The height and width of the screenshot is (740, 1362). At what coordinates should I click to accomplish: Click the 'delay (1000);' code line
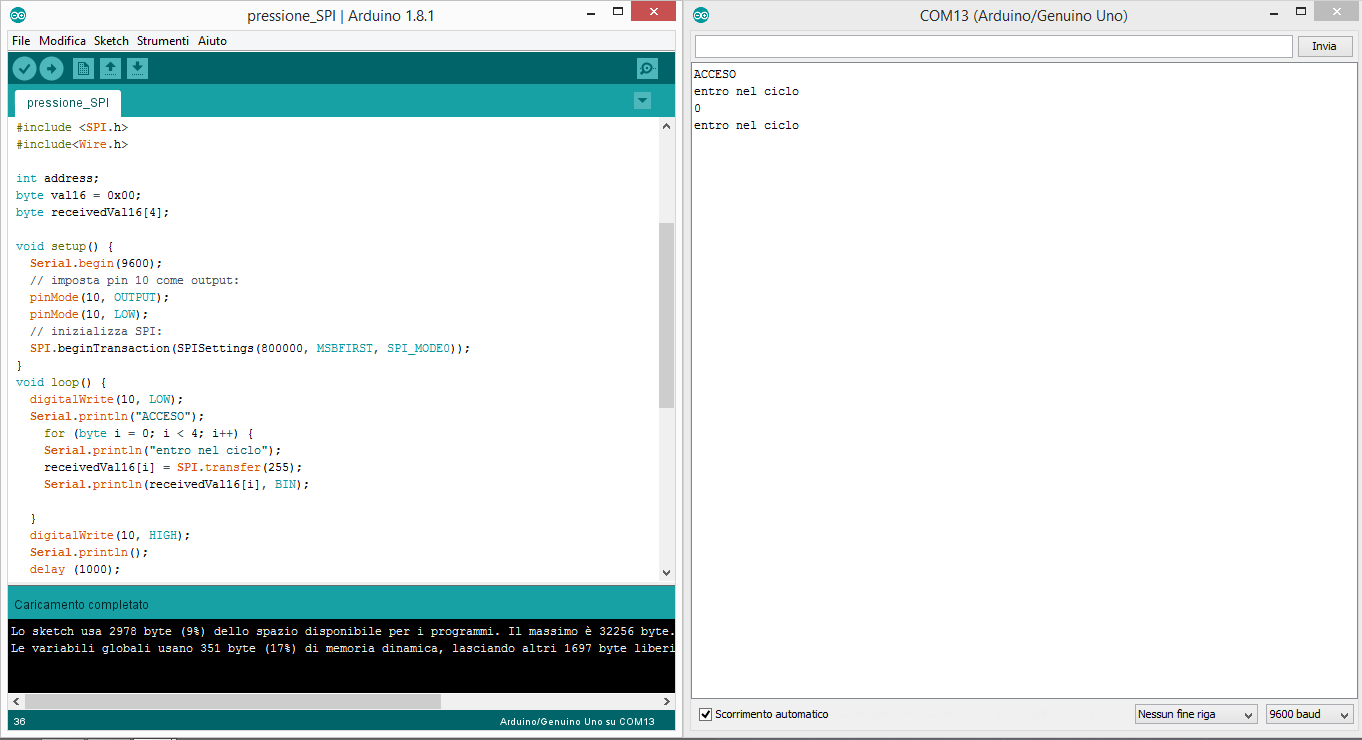coord(75,569)
